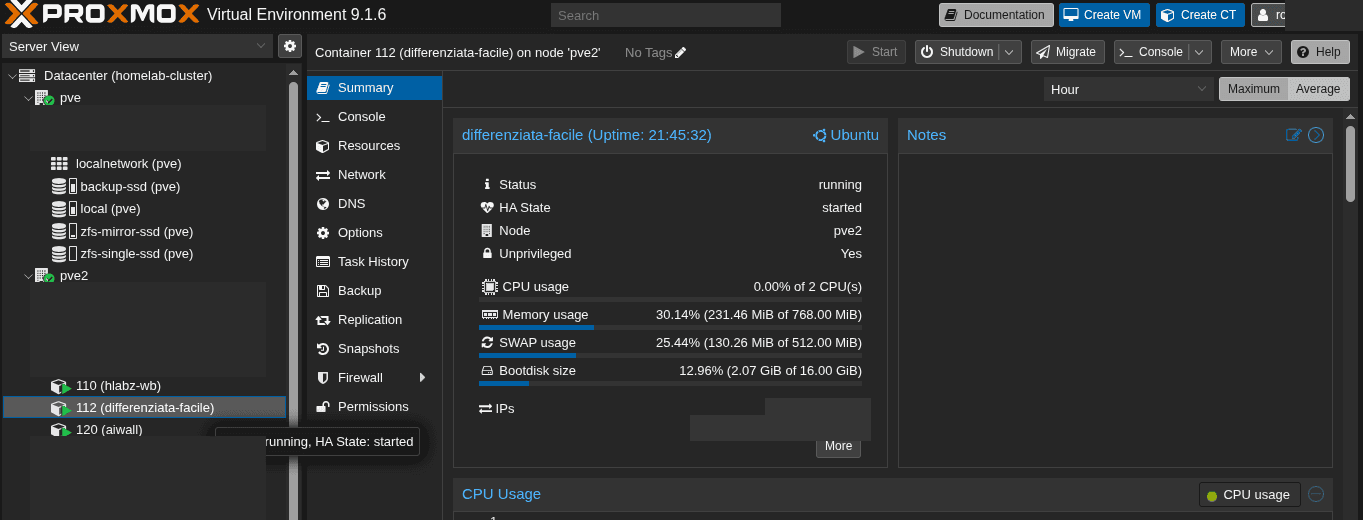
Task: Open the Console menu item
Action: (x=375, y=117)
